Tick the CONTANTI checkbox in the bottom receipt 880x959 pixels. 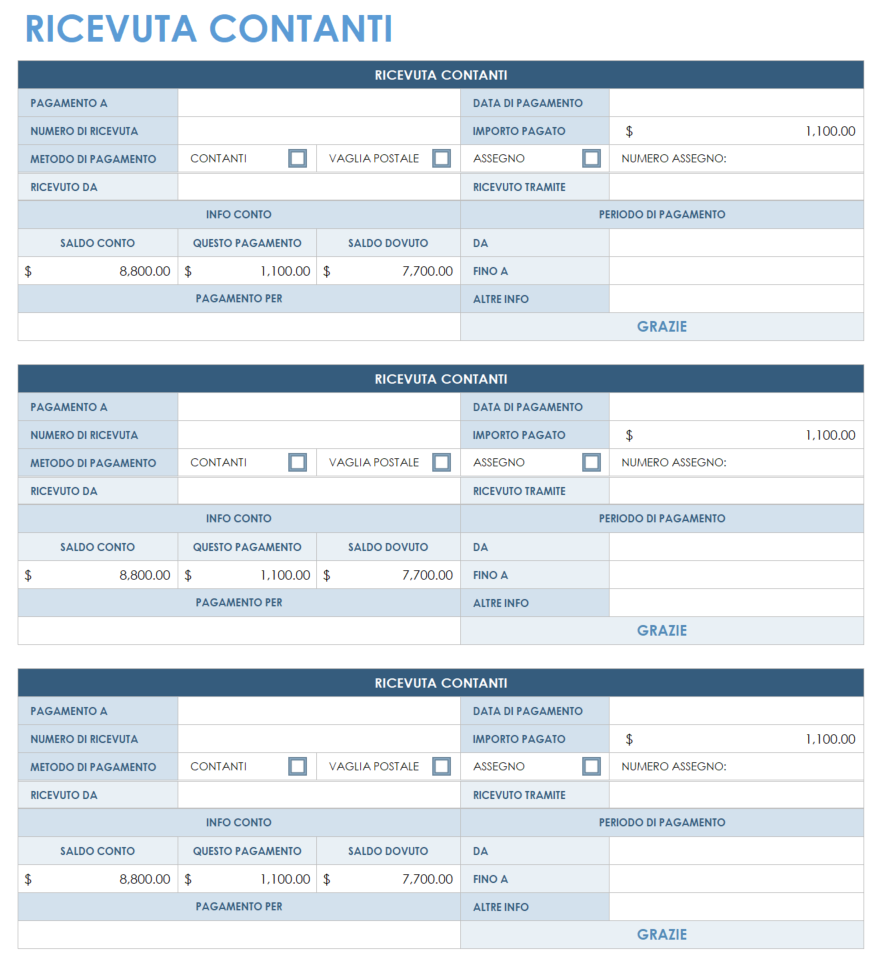(x=297, y=766)
